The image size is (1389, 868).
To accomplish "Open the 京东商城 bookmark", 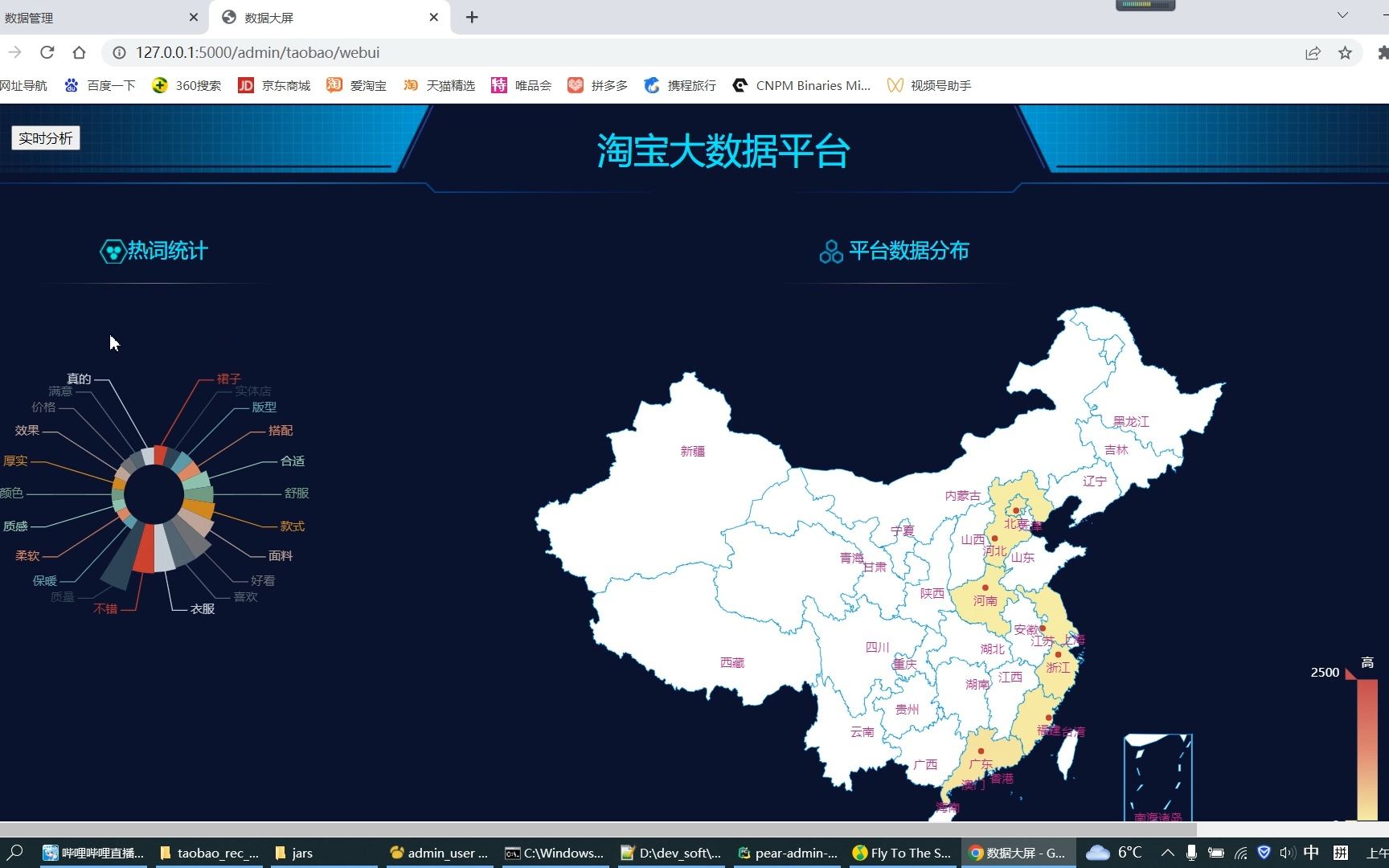I will point(274,85).
